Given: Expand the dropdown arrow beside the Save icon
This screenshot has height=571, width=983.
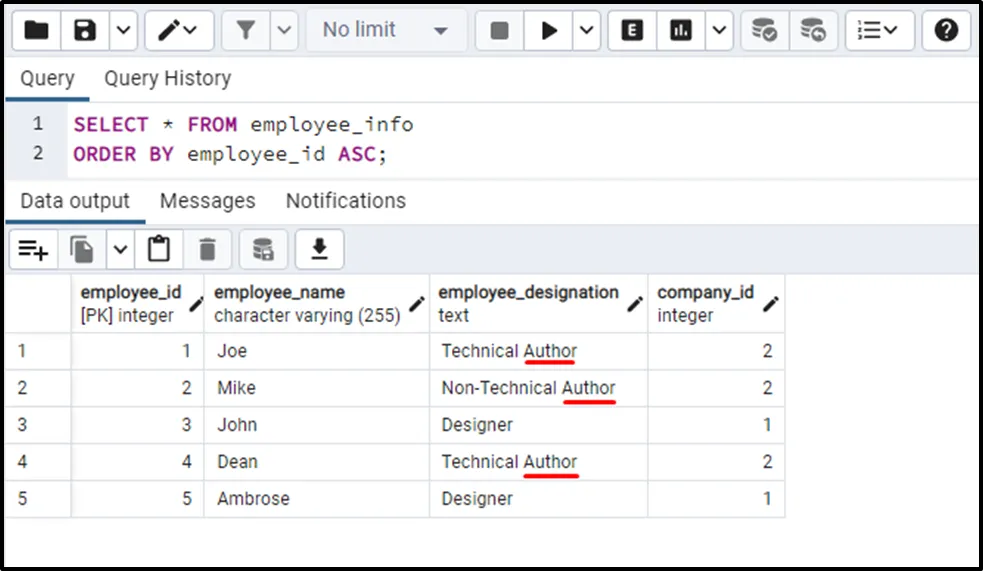Looking at the screenshot, I should (123, 31).
